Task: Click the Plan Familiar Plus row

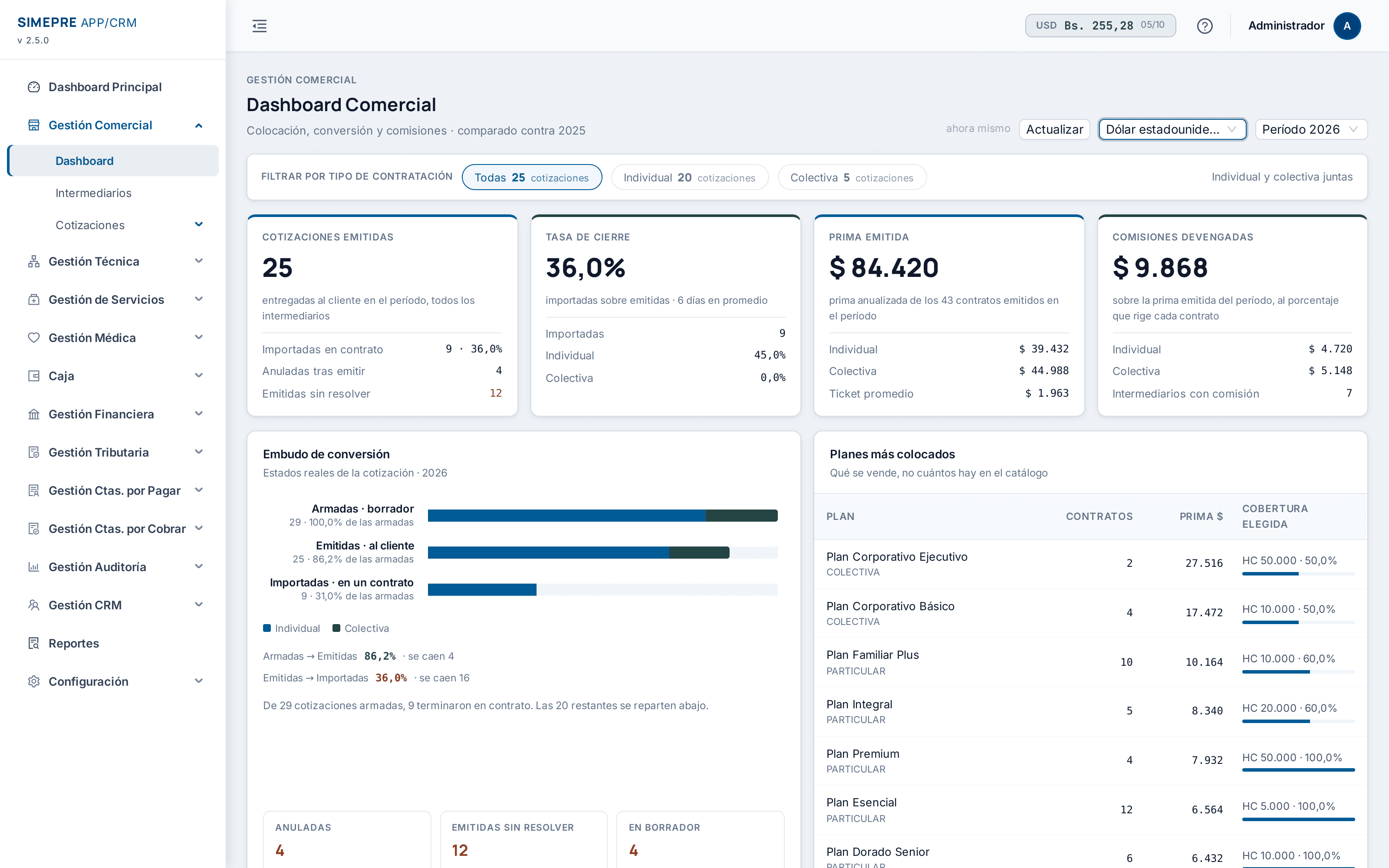Action: point(1090,662)
